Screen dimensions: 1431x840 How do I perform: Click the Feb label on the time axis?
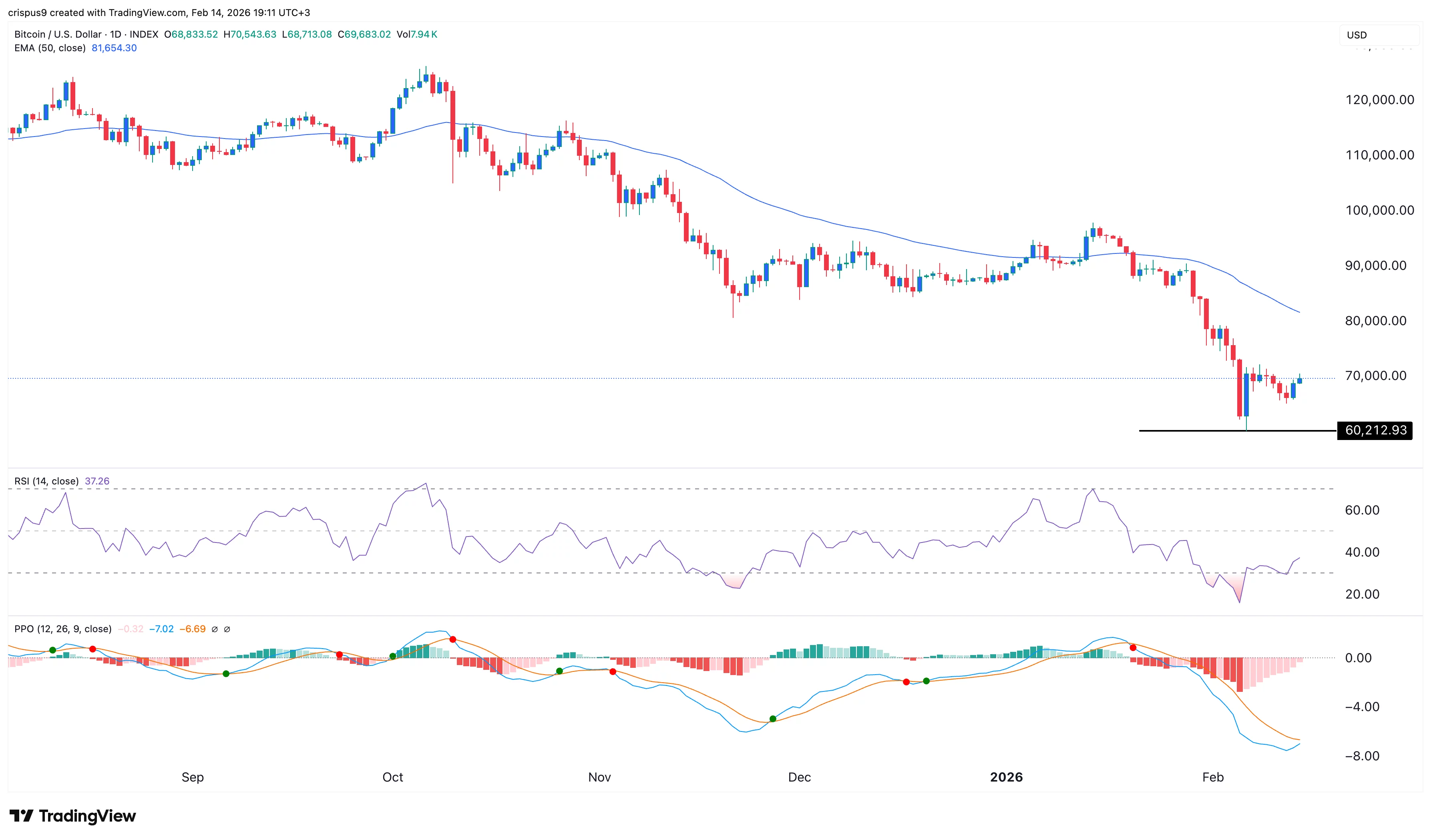(x=1213, y=778)
